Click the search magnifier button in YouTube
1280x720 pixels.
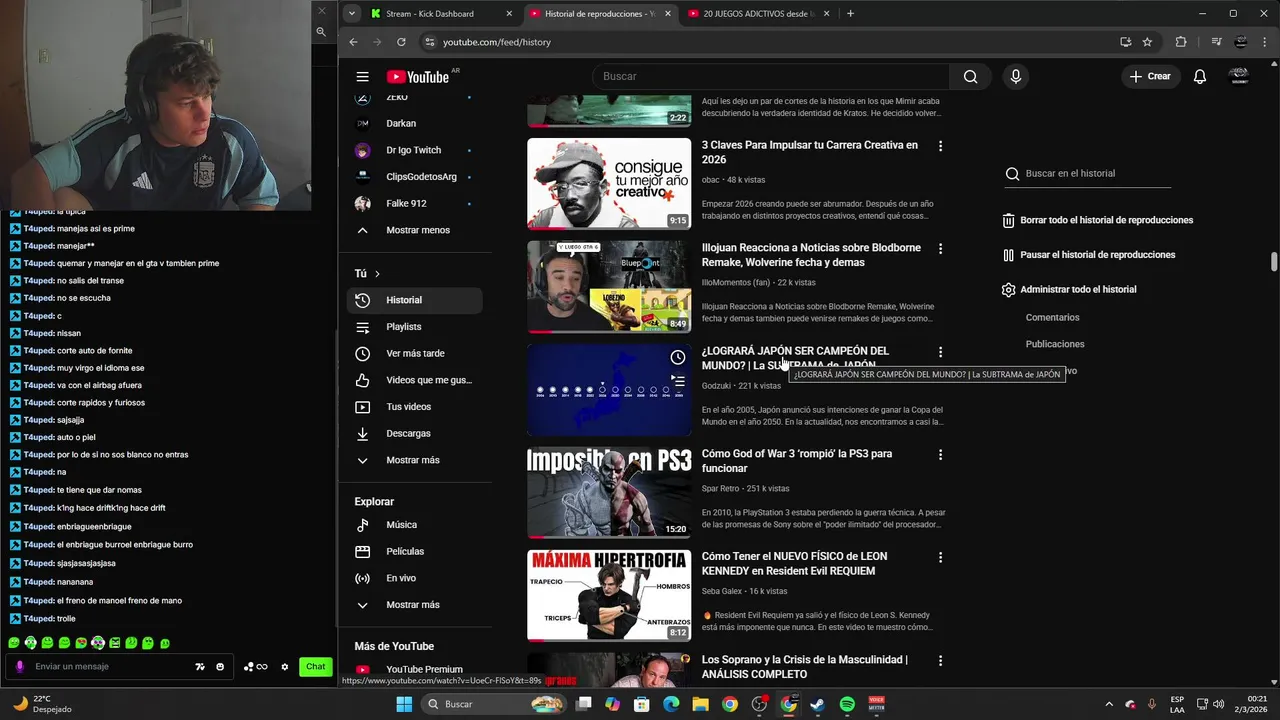970,77
